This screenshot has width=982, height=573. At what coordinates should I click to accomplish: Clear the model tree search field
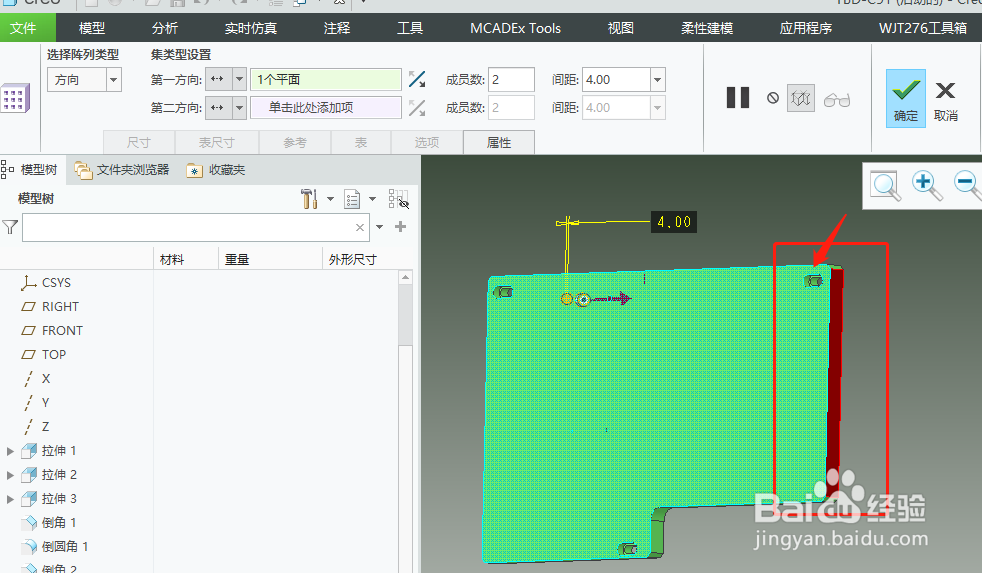(x=359, y=227)
